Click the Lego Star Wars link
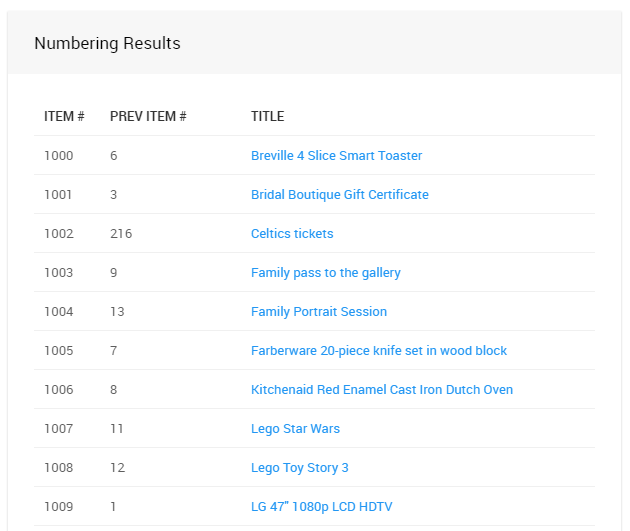 click(295, 429)
